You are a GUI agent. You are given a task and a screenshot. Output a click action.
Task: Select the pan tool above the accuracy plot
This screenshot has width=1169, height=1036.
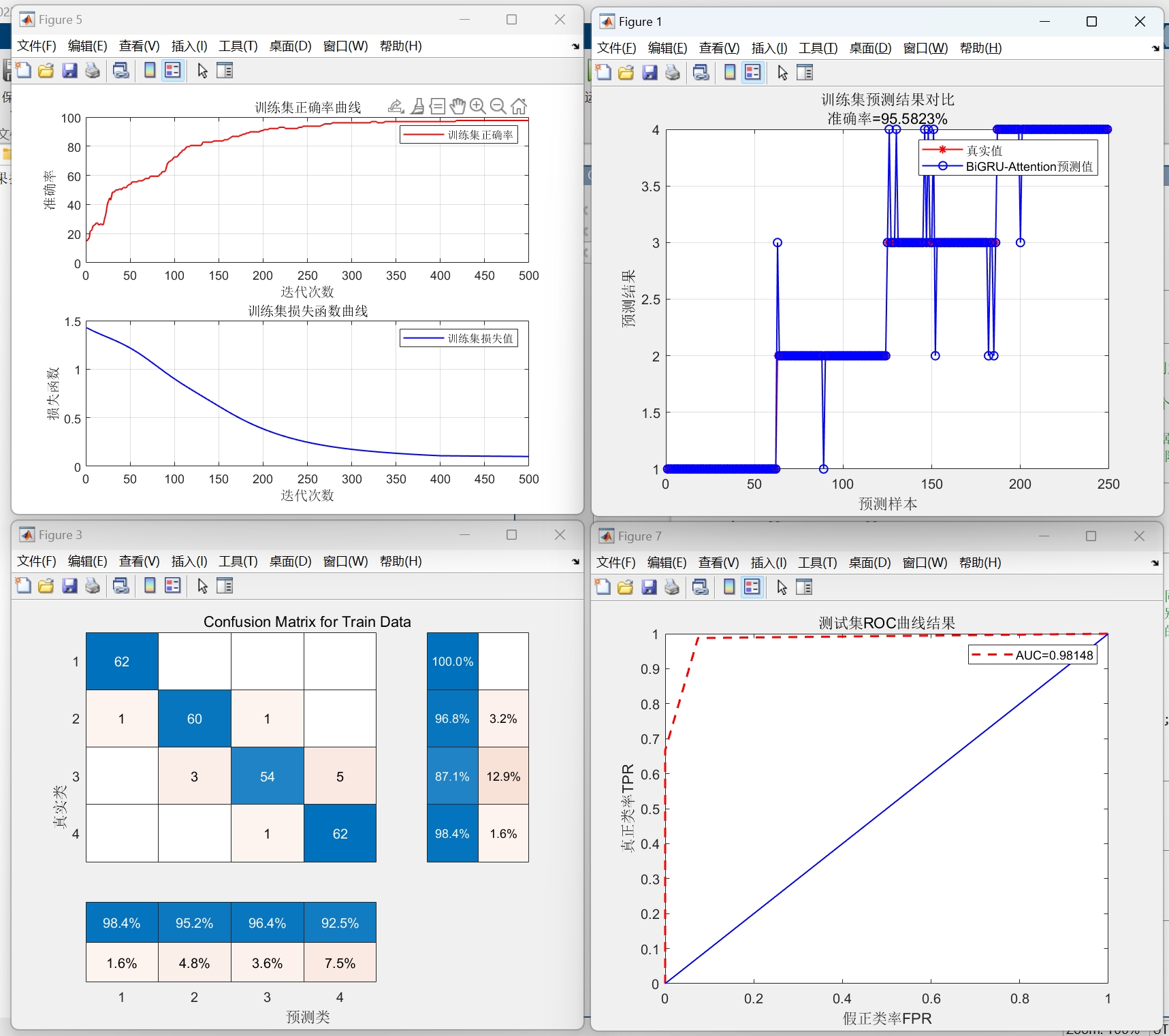point(458,106)
